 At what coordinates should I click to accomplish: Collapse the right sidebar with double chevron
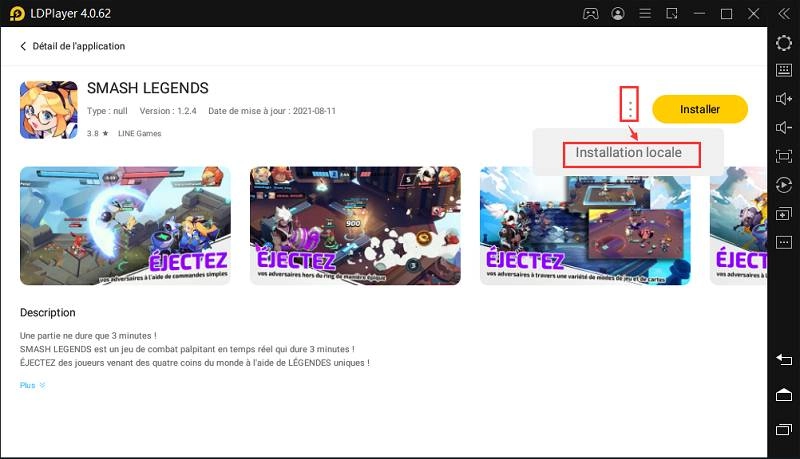tap(783, 14)
